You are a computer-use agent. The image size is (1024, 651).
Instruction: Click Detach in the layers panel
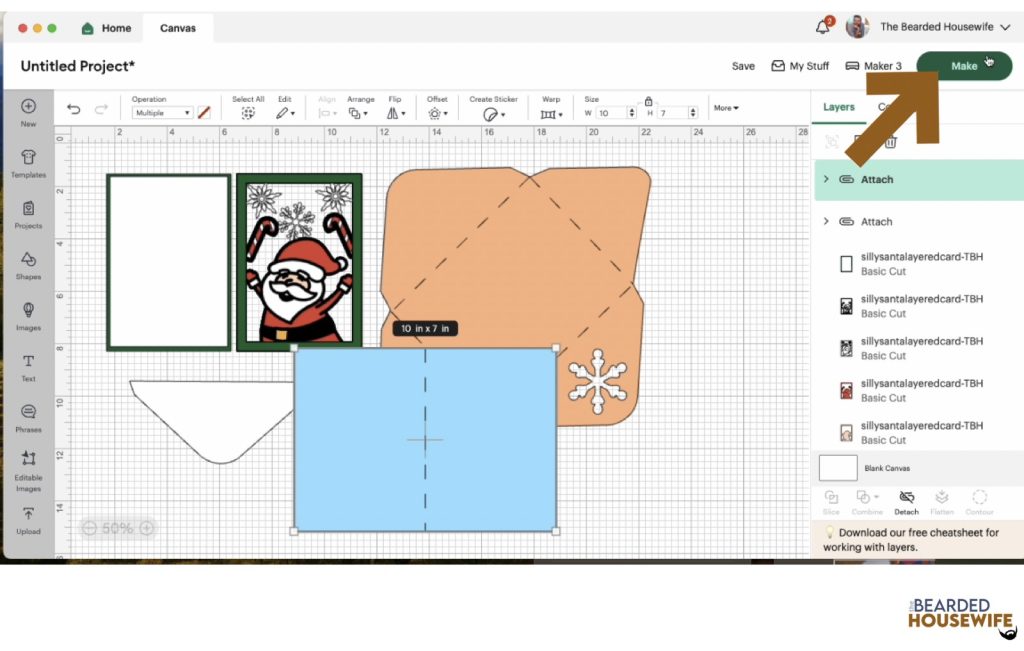point(906,501)
